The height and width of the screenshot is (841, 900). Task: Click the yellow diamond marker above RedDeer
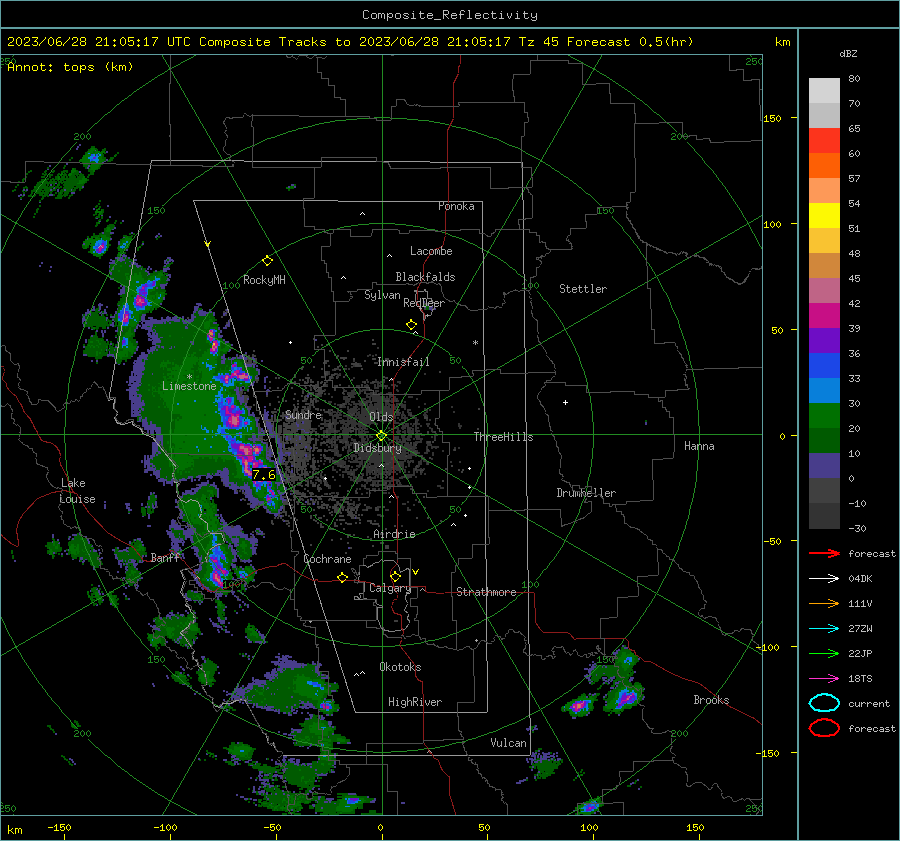pos(411,325)
